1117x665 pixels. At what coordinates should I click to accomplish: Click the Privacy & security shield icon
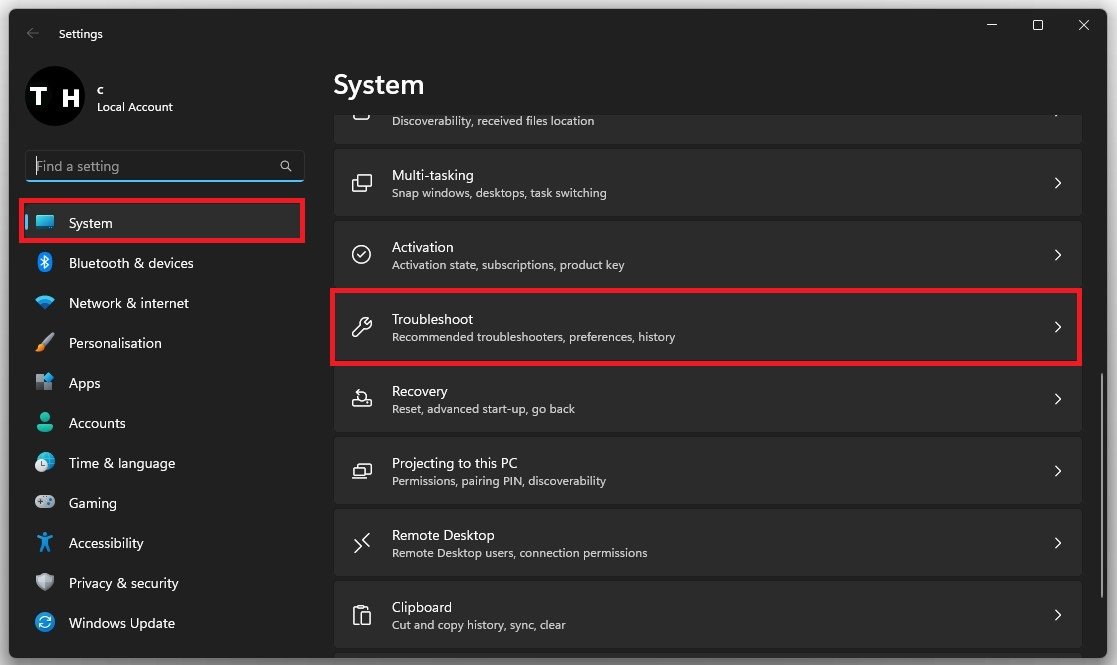pyautogui.click(x=45, y=583)
